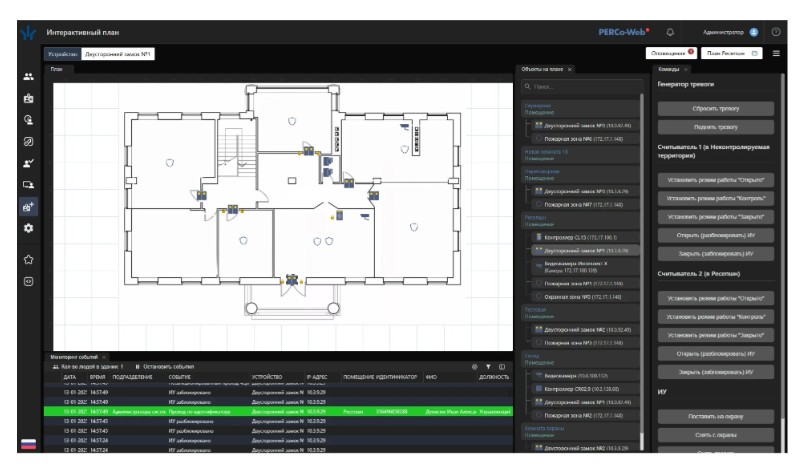The image size is (806, 469).
Task: Click the Поставить на охрану button
Action: [716, 416]
